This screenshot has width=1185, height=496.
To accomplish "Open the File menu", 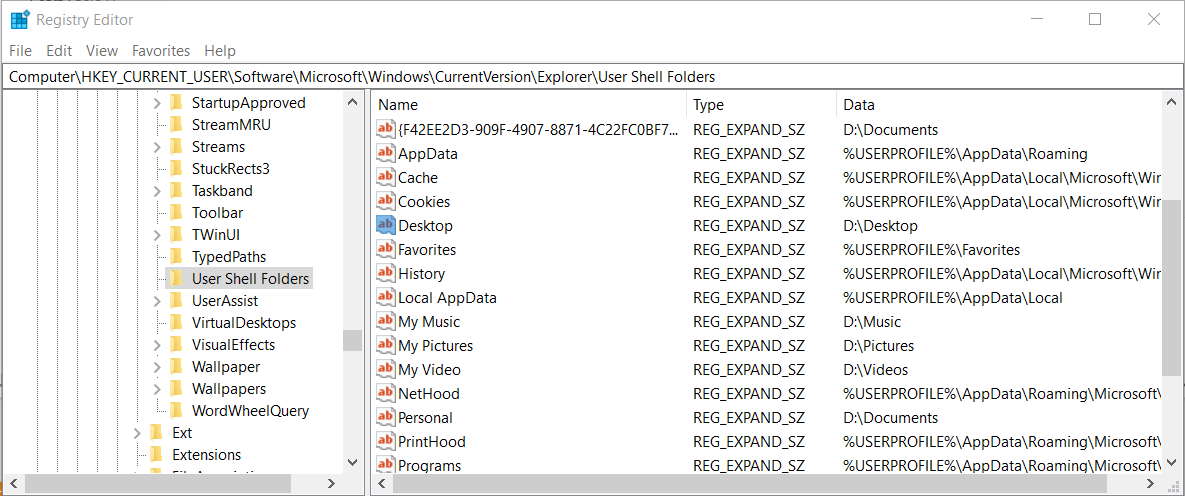I will click(x=20, y=51).
